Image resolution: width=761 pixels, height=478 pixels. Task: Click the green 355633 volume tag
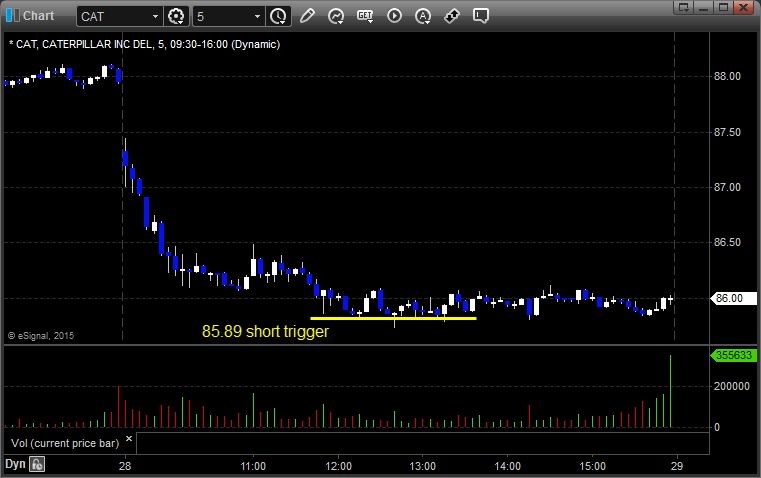734,355
